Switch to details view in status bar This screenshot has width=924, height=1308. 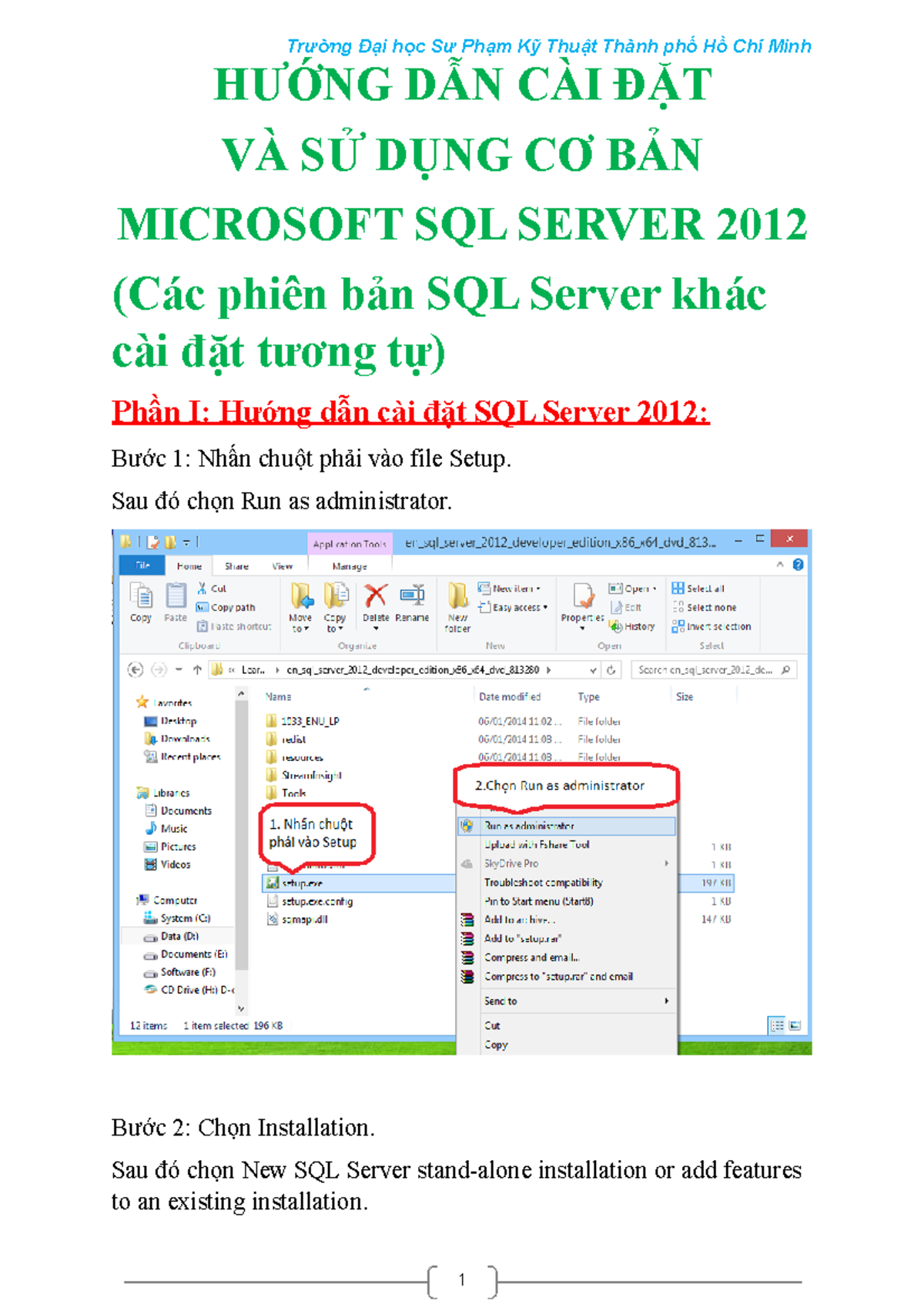coord(778,1025)
